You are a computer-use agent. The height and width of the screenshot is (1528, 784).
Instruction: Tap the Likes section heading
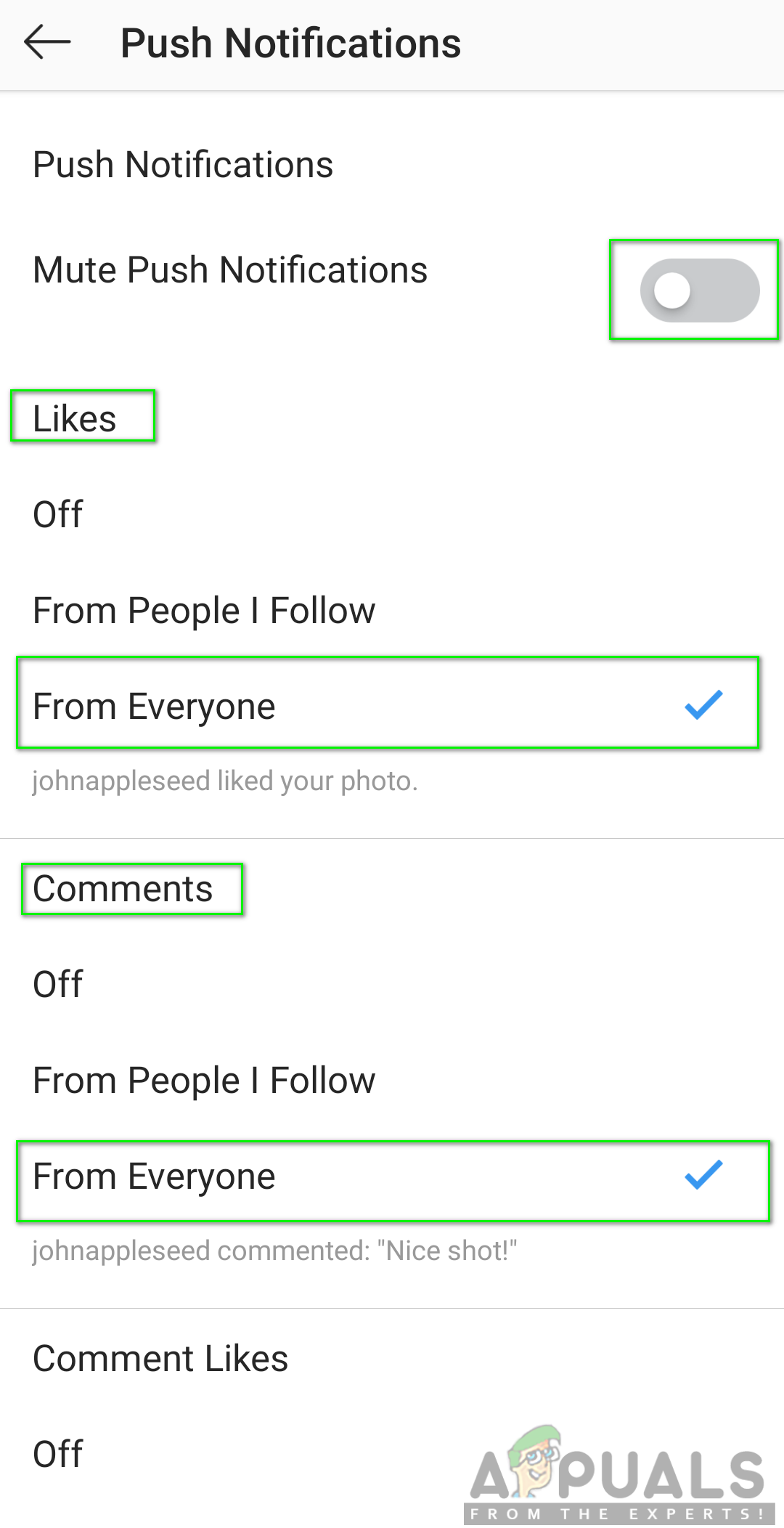[x=75, y=418]
